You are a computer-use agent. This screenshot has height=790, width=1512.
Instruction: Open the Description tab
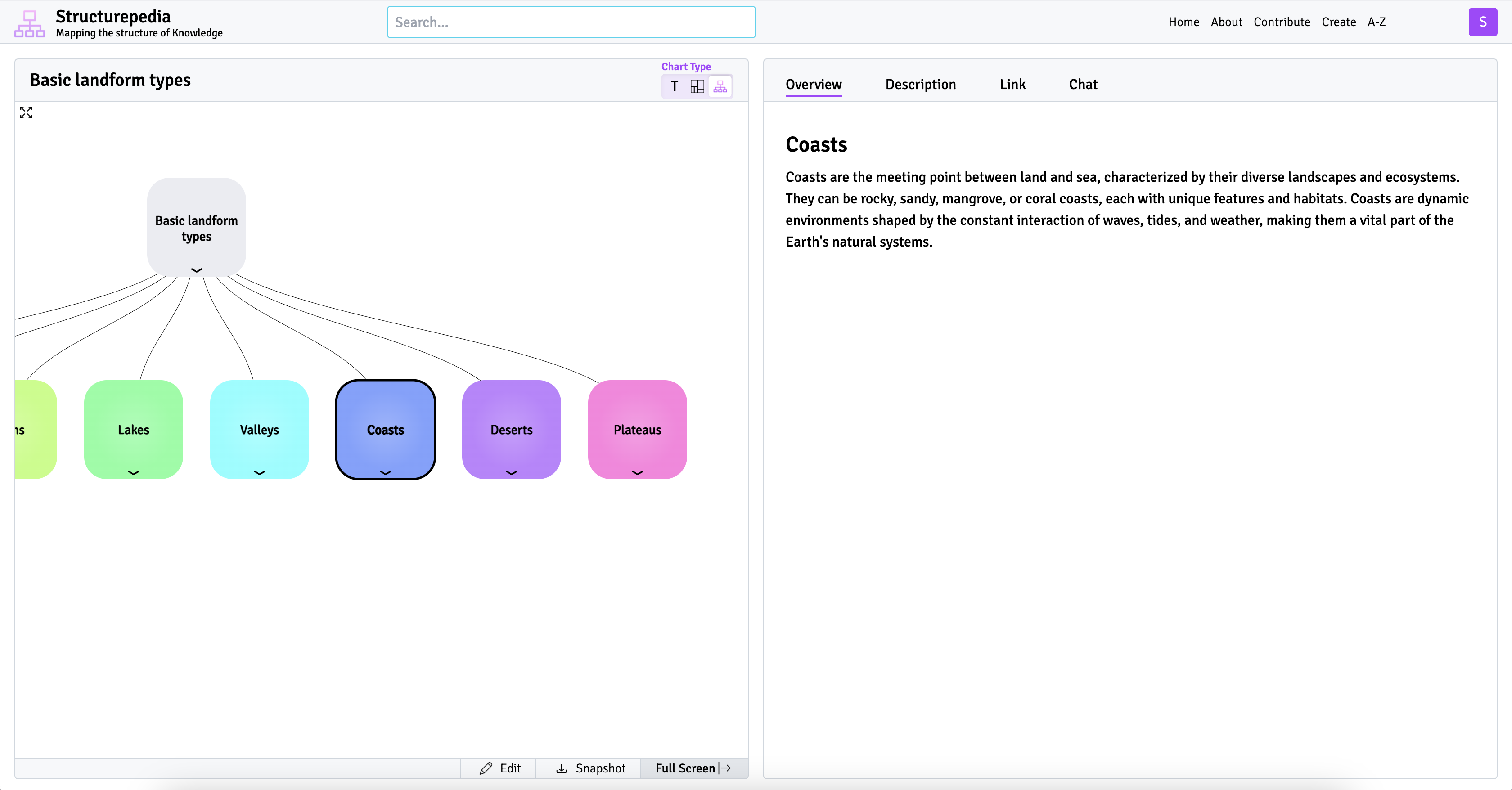click(x=920, y=85)
